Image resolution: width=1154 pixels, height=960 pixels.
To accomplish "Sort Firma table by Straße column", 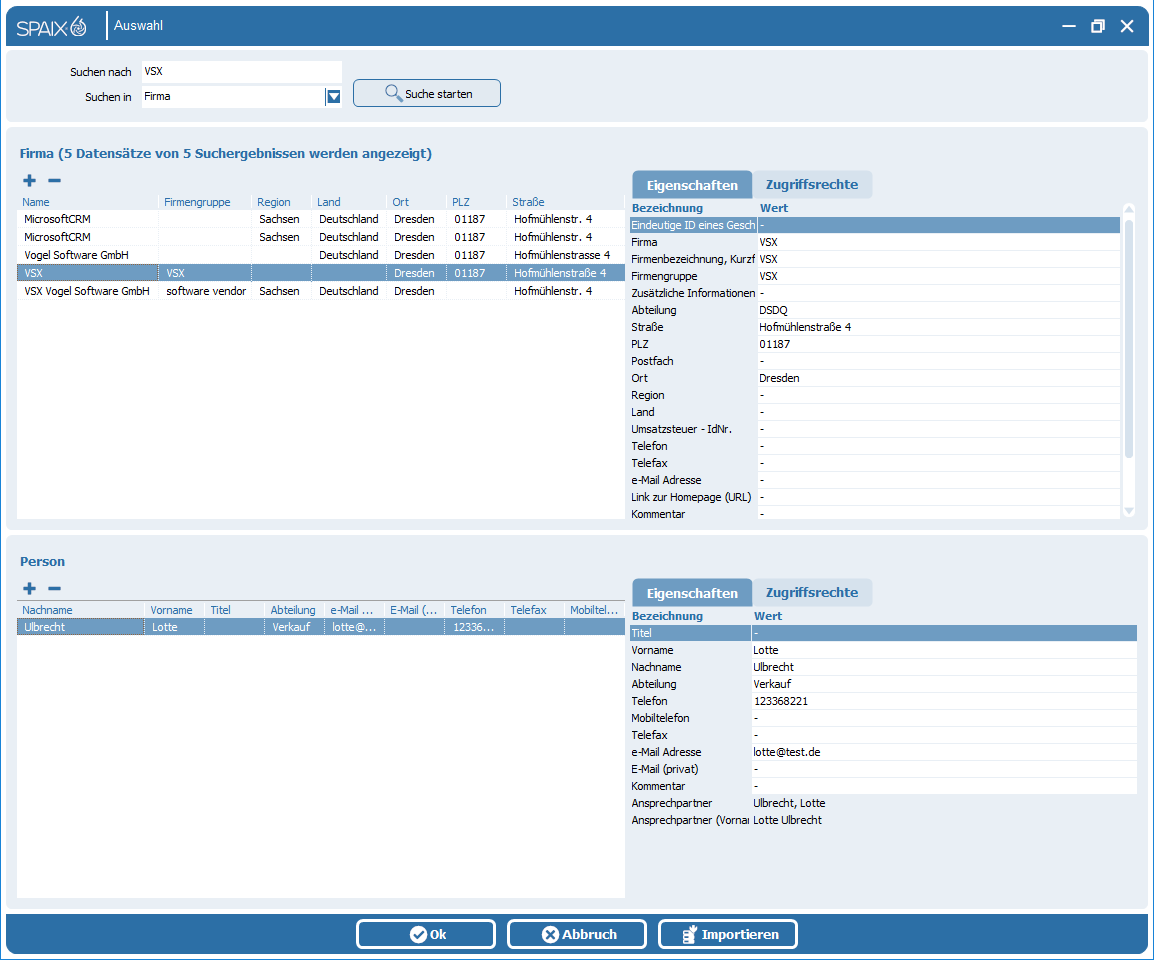I will (565, 202).
